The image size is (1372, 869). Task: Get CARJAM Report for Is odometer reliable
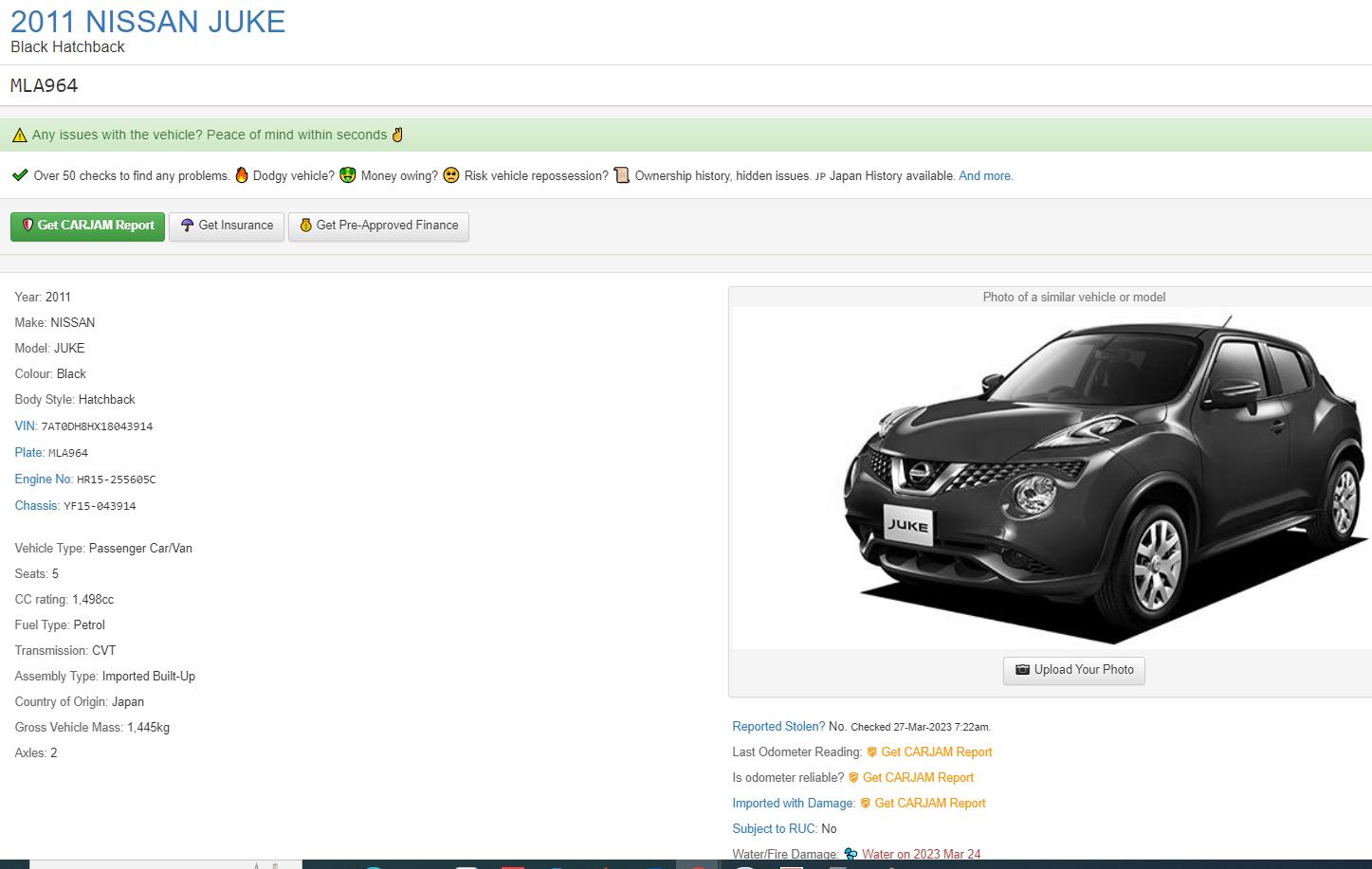click(917, 778)
